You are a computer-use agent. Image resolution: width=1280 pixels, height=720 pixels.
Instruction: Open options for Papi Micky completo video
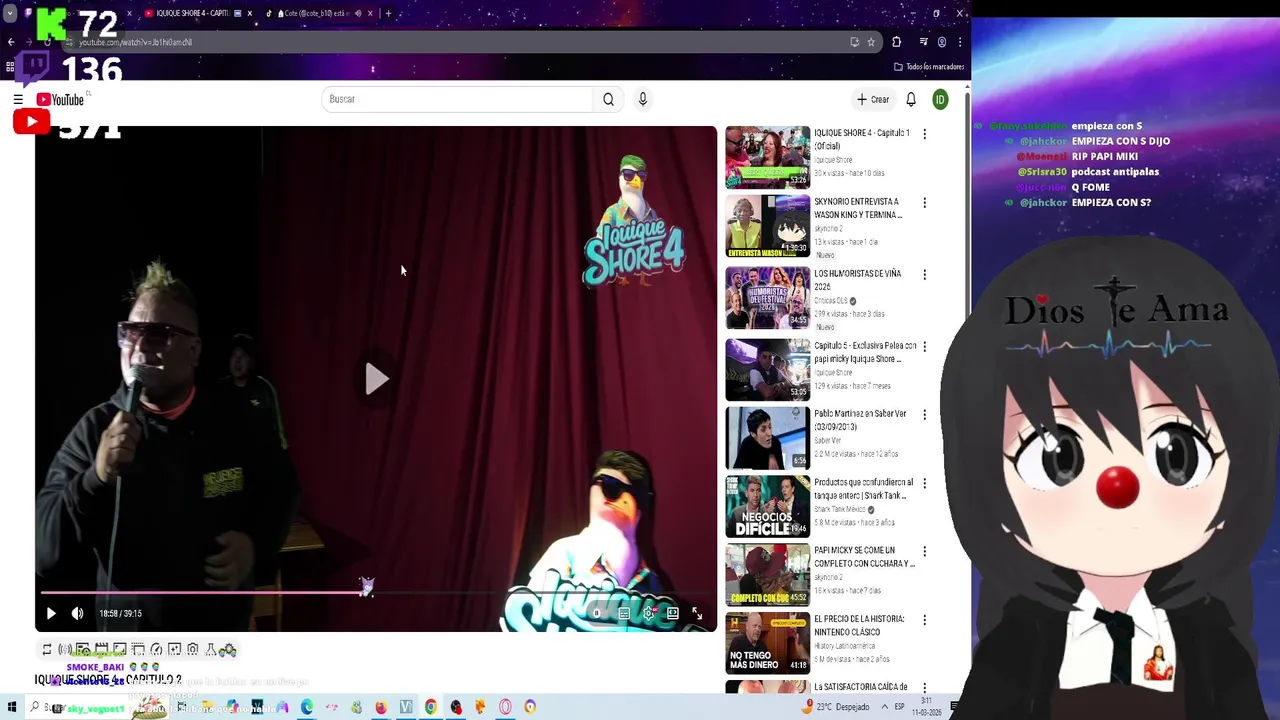[x=924, y=551]
